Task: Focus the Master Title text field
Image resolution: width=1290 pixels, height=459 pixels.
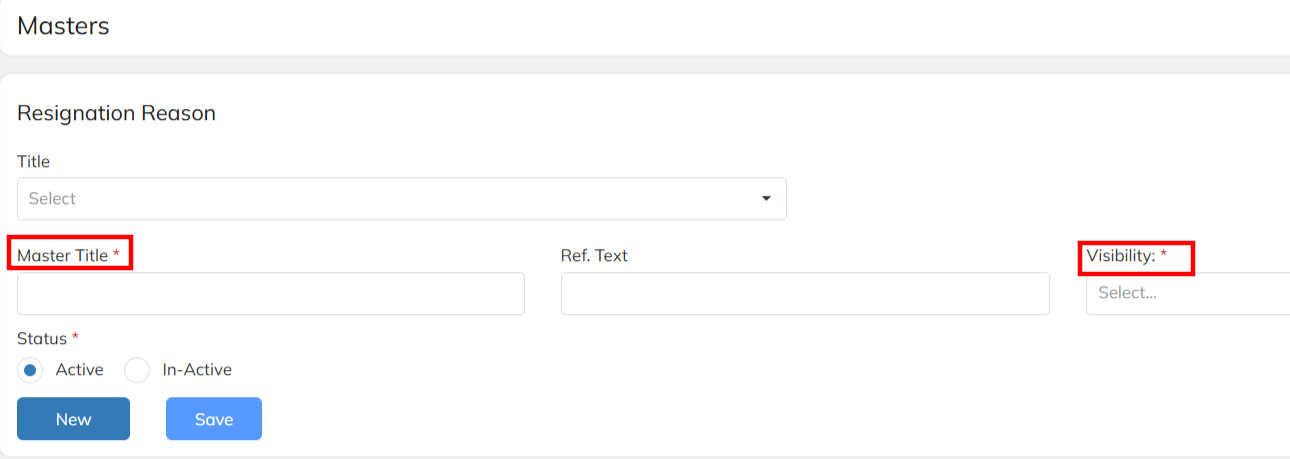Action: pos(270,294)
